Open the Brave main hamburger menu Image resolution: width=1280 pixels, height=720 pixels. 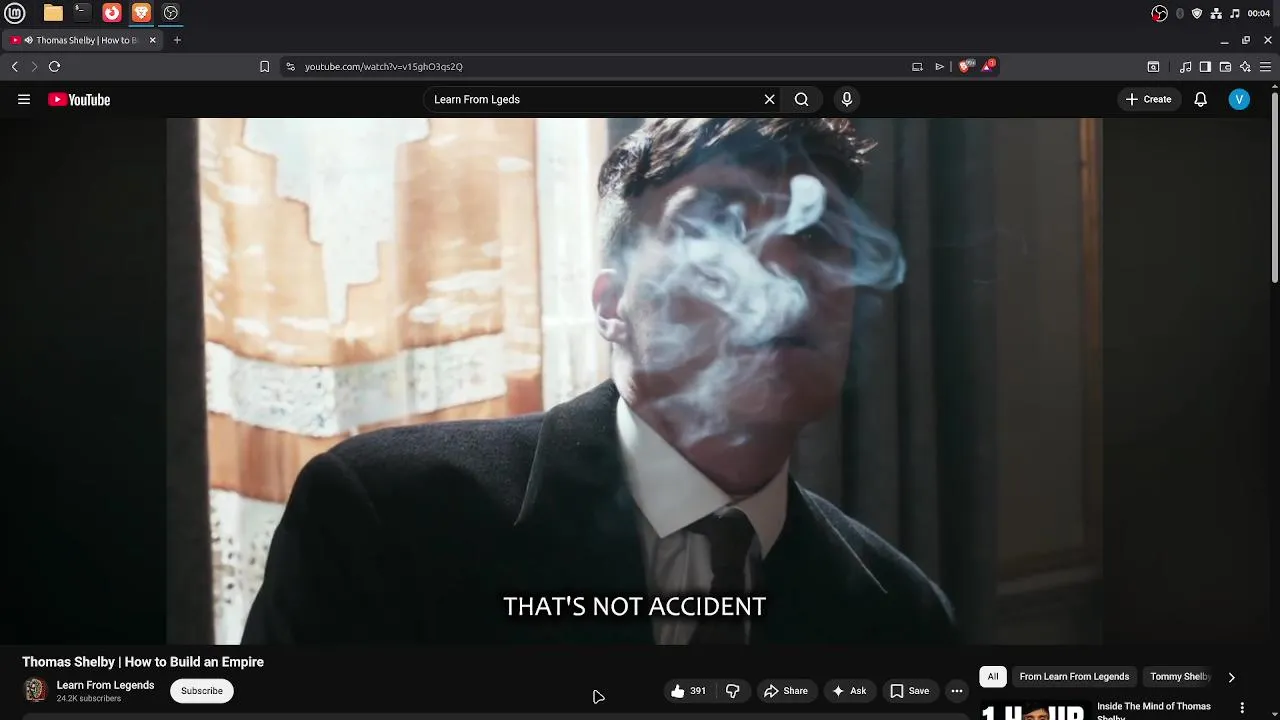click(x=1265, y=66)
